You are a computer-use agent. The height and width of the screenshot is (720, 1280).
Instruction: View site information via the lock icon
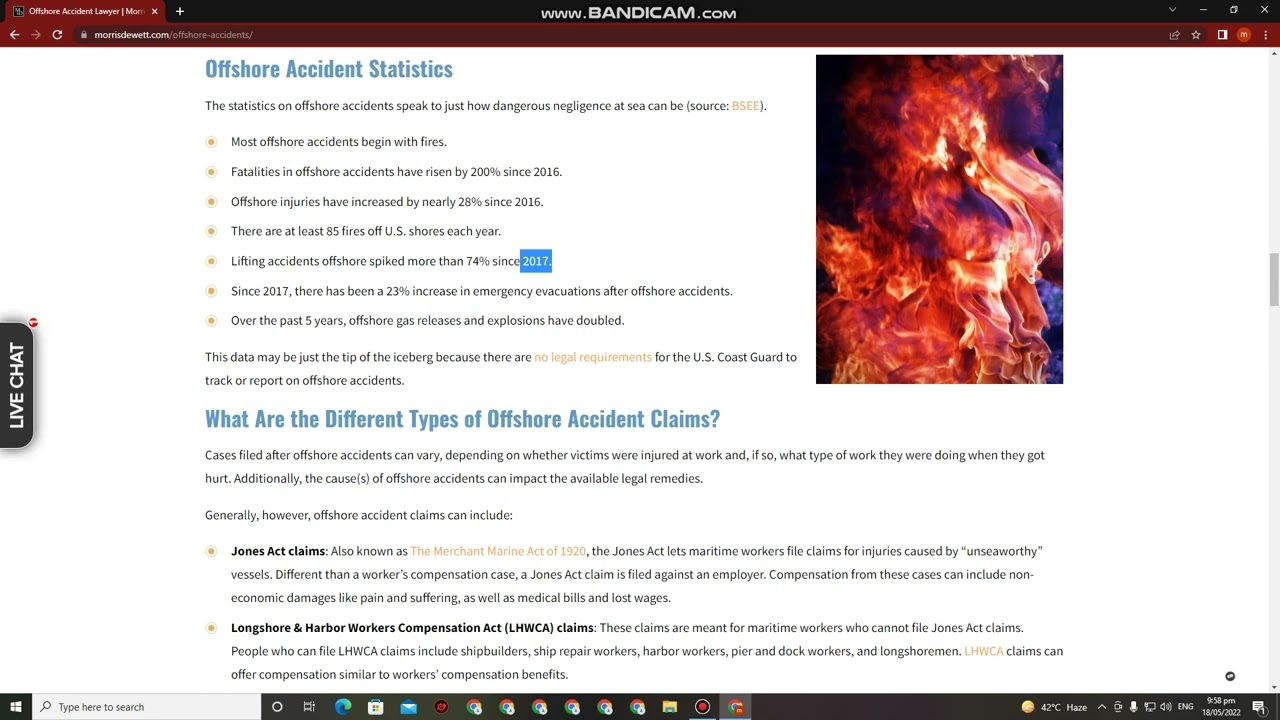click(x=84, y=35)
